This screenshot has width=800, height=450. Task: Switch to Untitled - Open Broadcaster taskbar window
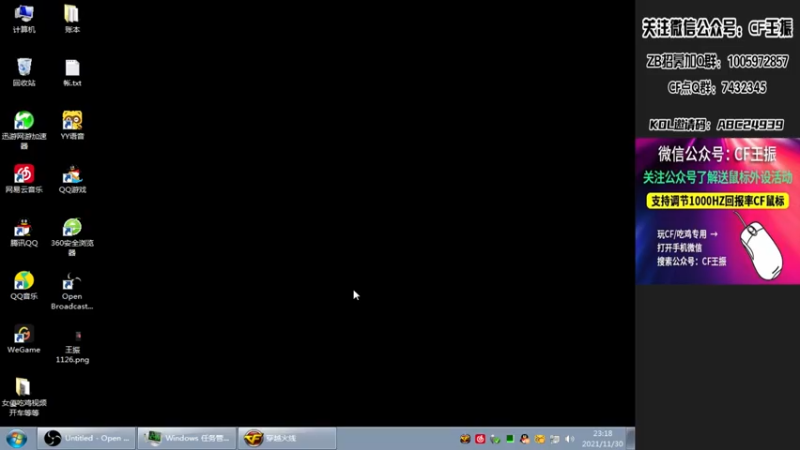coord(86,438)
